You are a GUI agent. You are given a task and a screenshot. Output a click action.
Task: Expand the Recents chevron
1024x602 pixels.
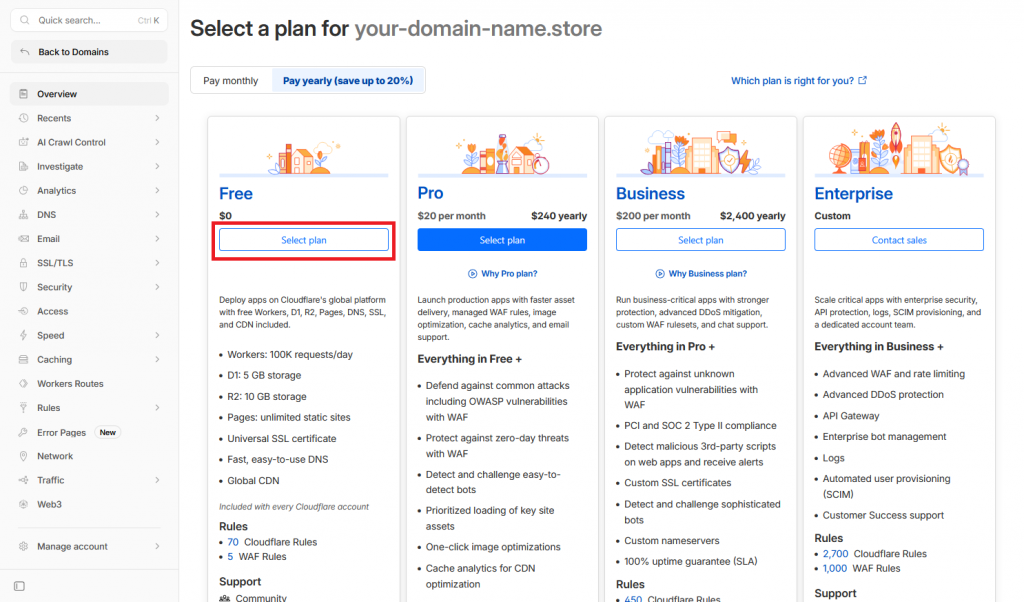(x=157, y=118)
